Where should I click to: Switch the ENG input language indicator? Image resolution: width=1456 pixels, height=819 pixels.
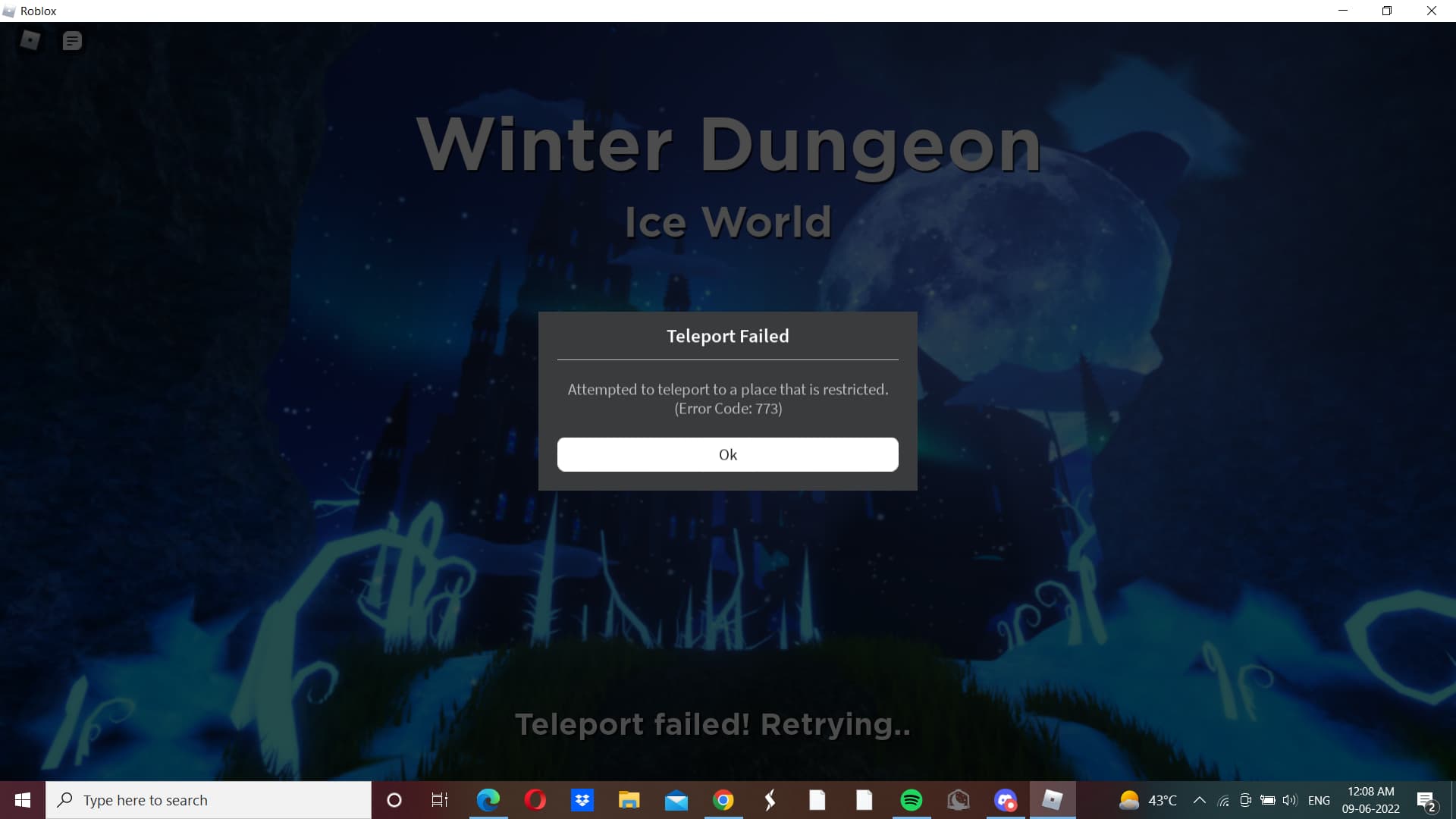tap(1319, 800)
